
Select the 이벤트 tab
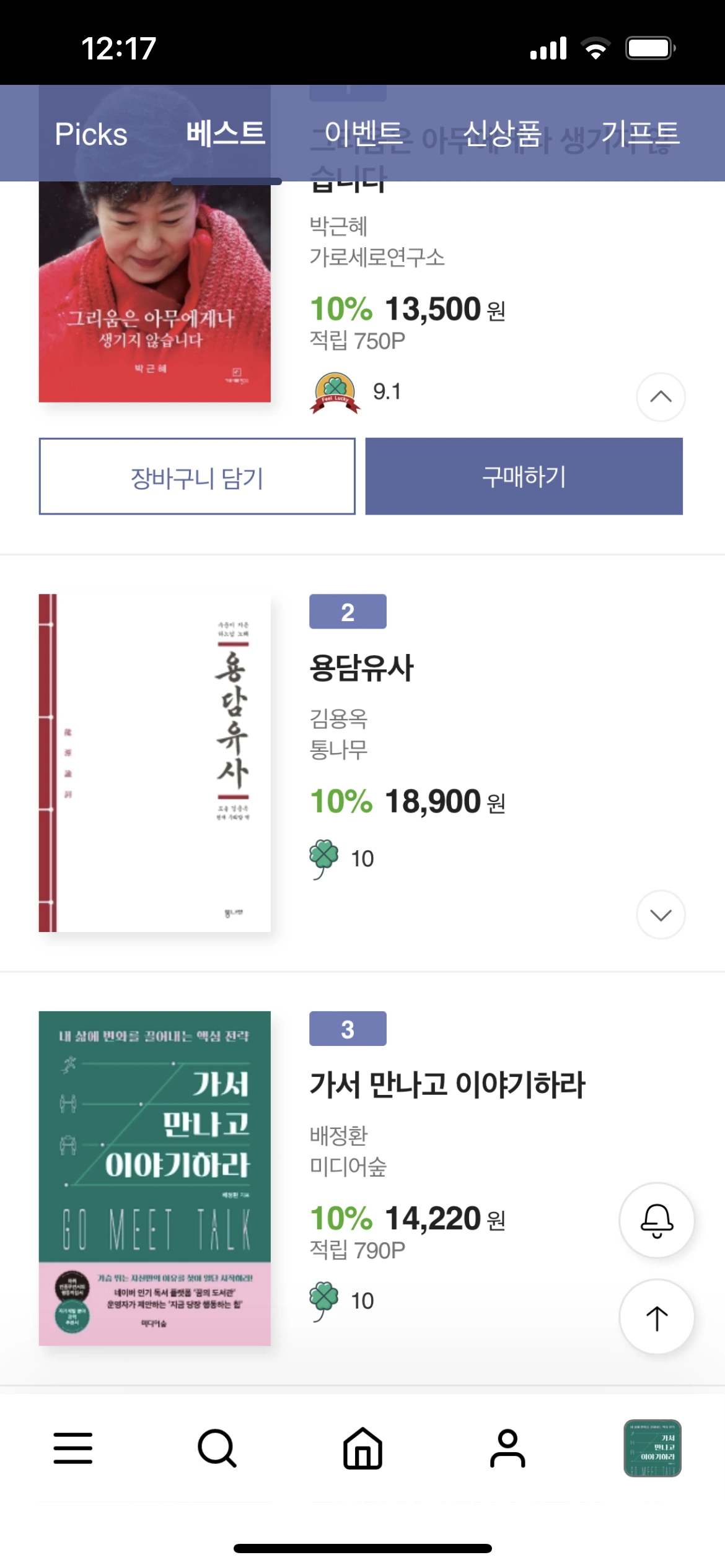point(364,134)
